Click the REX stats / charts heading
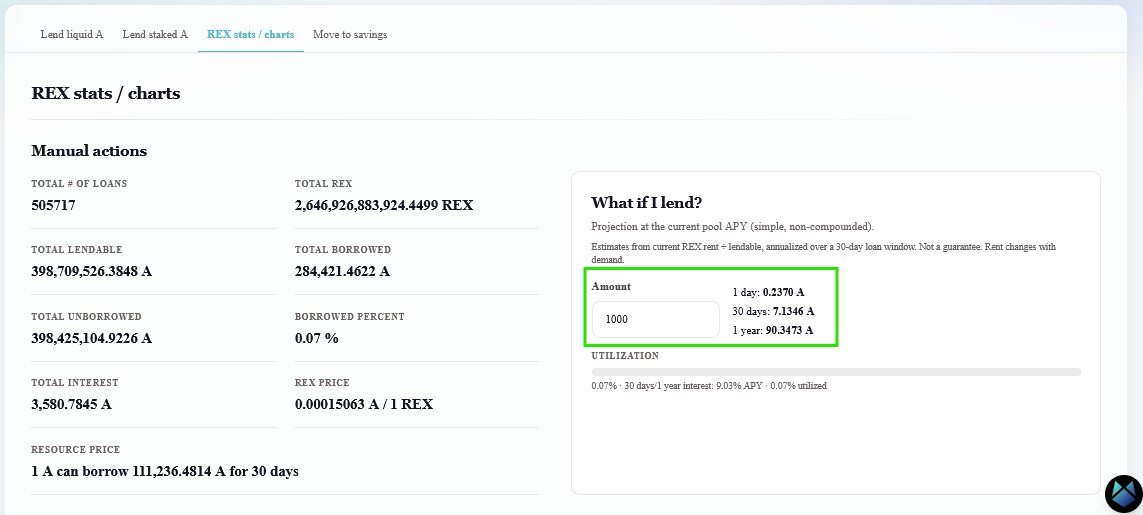Screen dimensions: 1143x515 coord(106,93)
